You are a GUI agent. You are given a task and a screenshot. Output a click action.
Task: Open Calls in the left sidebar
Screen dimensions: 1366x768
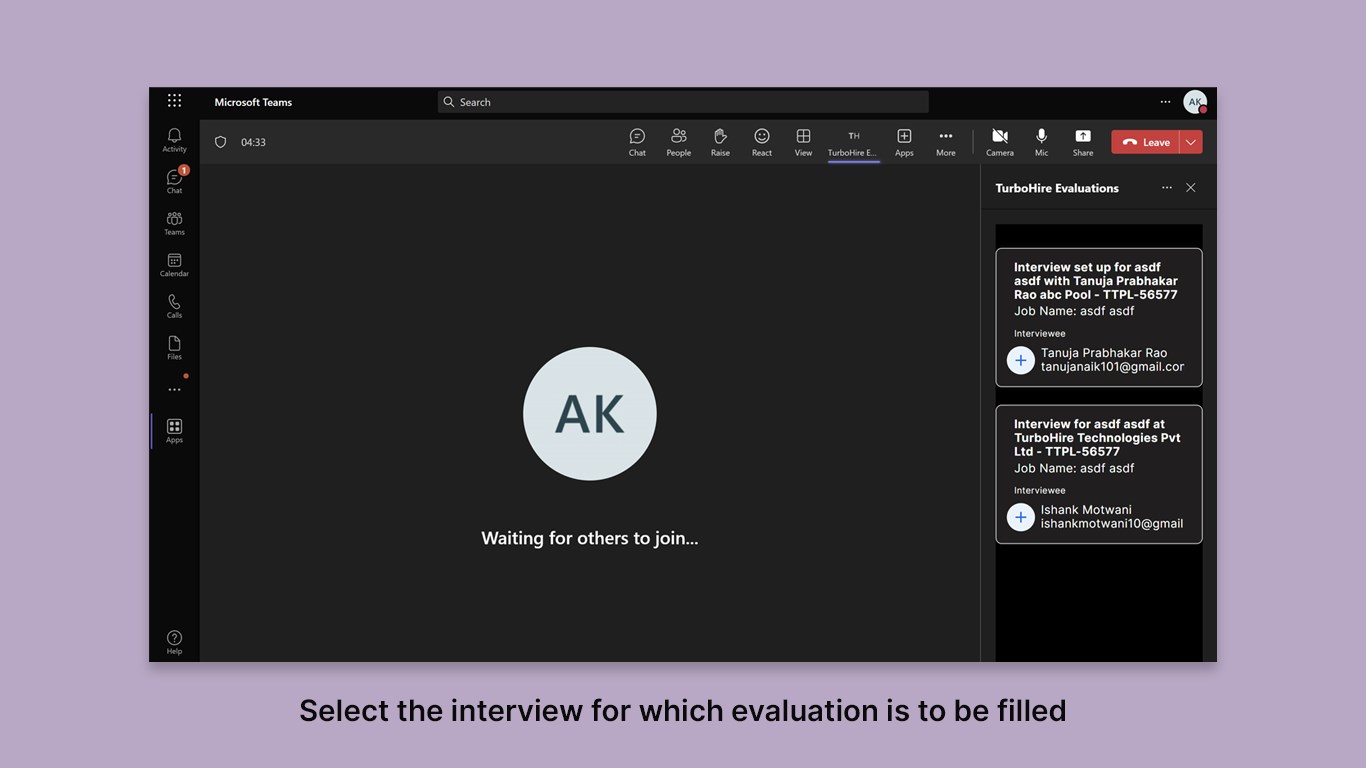click(x=175, y=306)
